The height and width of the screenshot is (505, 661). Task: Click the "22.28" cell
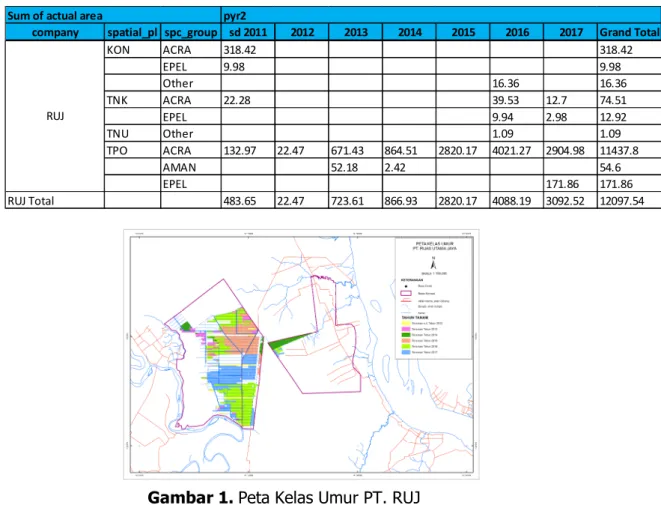coord(248,100)
